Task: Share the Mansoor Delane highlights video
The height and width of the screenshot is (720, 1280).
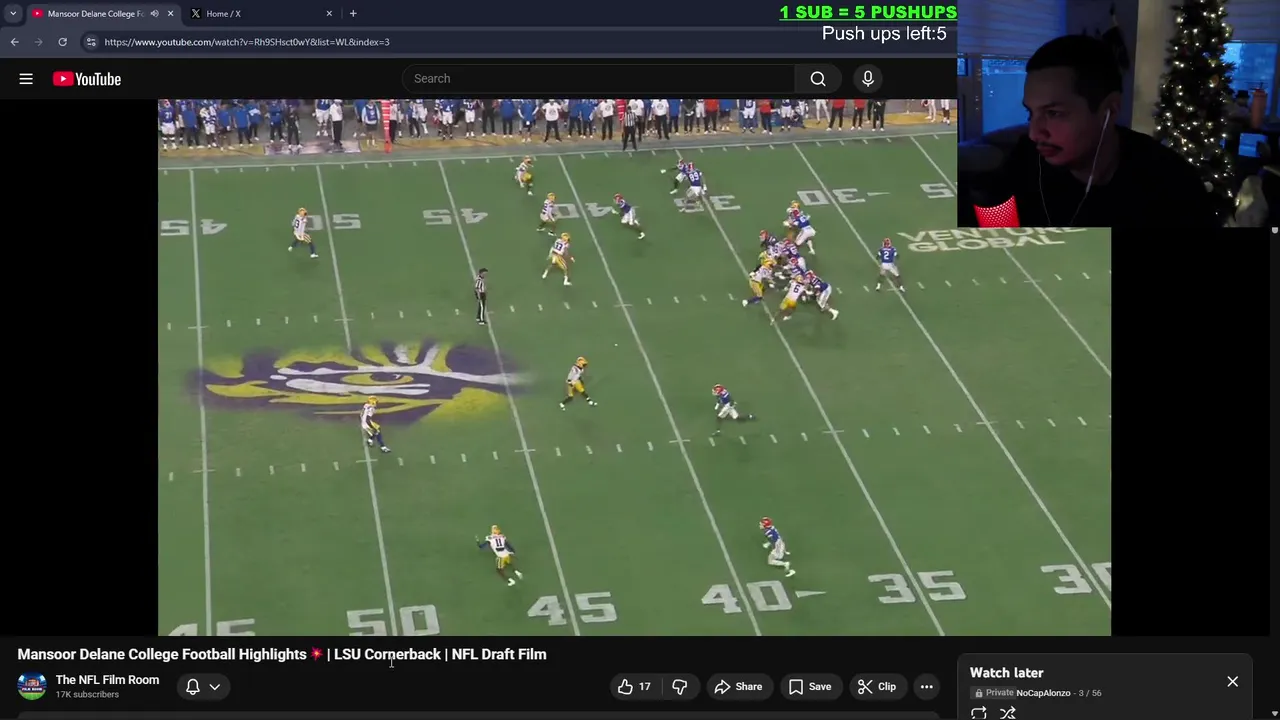Action: pyautogui.click(x=738, y=687)
